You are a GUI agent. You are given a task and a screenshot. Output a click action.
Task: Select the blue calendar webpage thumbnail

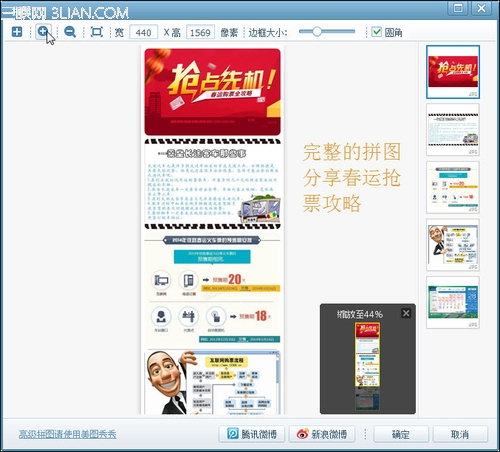(x=453, y=302)
